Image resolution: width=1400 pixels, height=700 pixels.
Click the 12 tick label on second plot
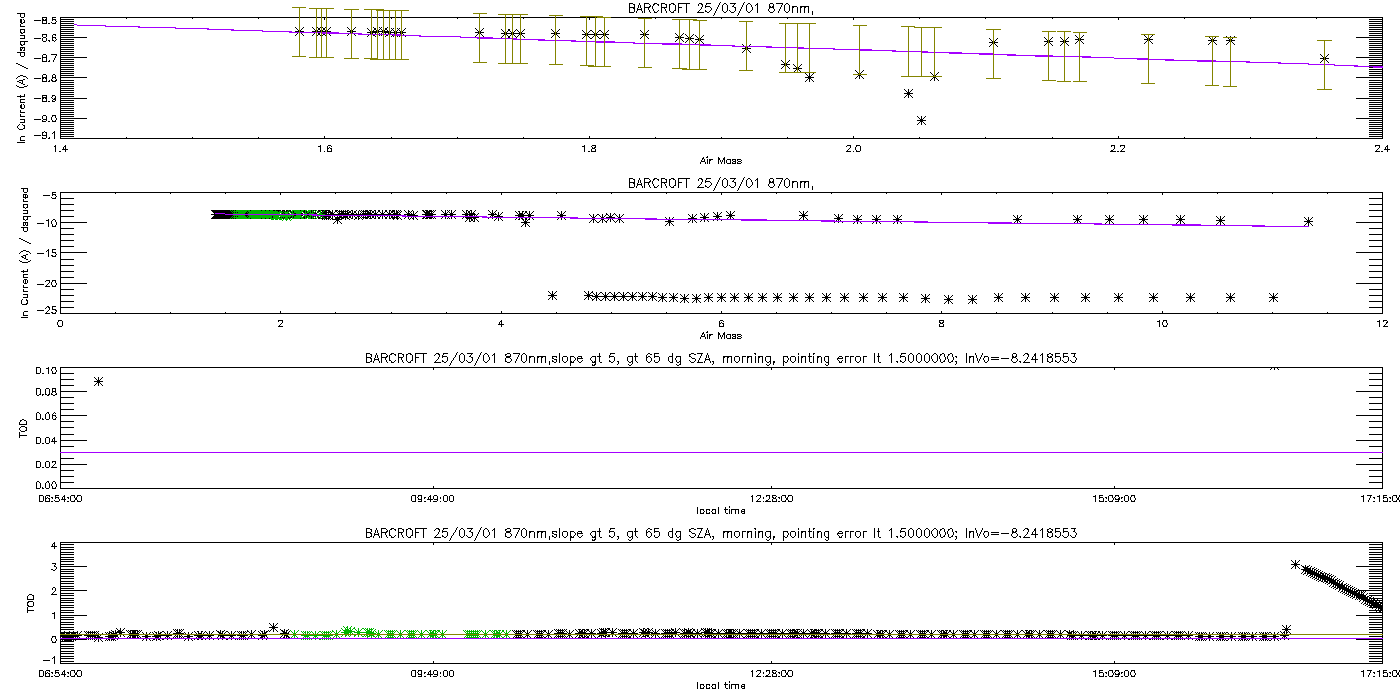tap(1381, 323)
